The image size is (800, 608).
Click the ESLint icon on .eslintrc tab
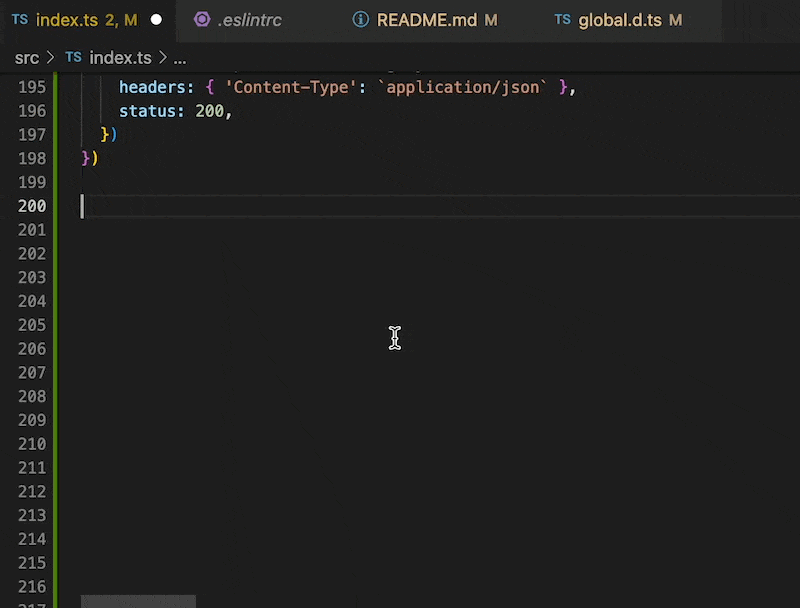tap(202, 19)
